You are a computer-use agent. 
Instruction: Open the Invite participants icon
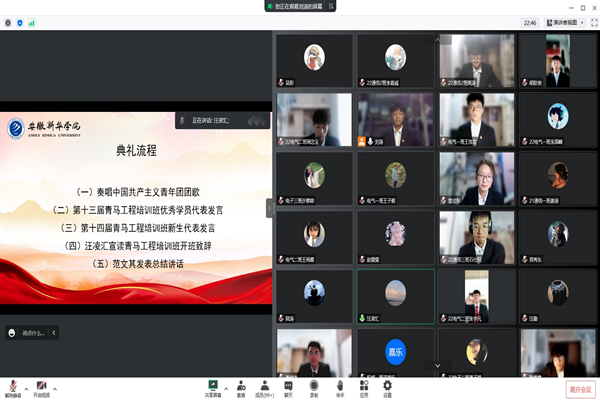(241, 386)
